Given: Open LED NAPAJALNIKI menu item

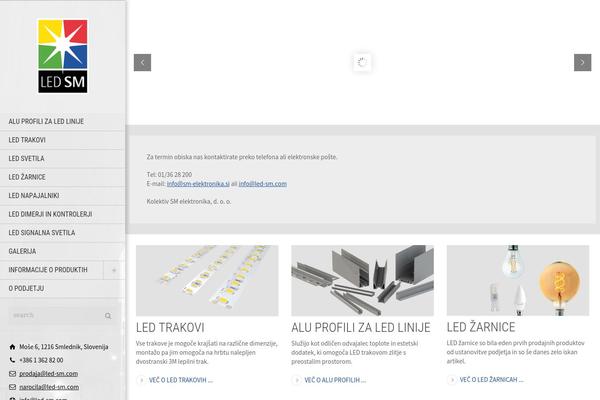Looking at the screenshot, I should coord(62,196).
